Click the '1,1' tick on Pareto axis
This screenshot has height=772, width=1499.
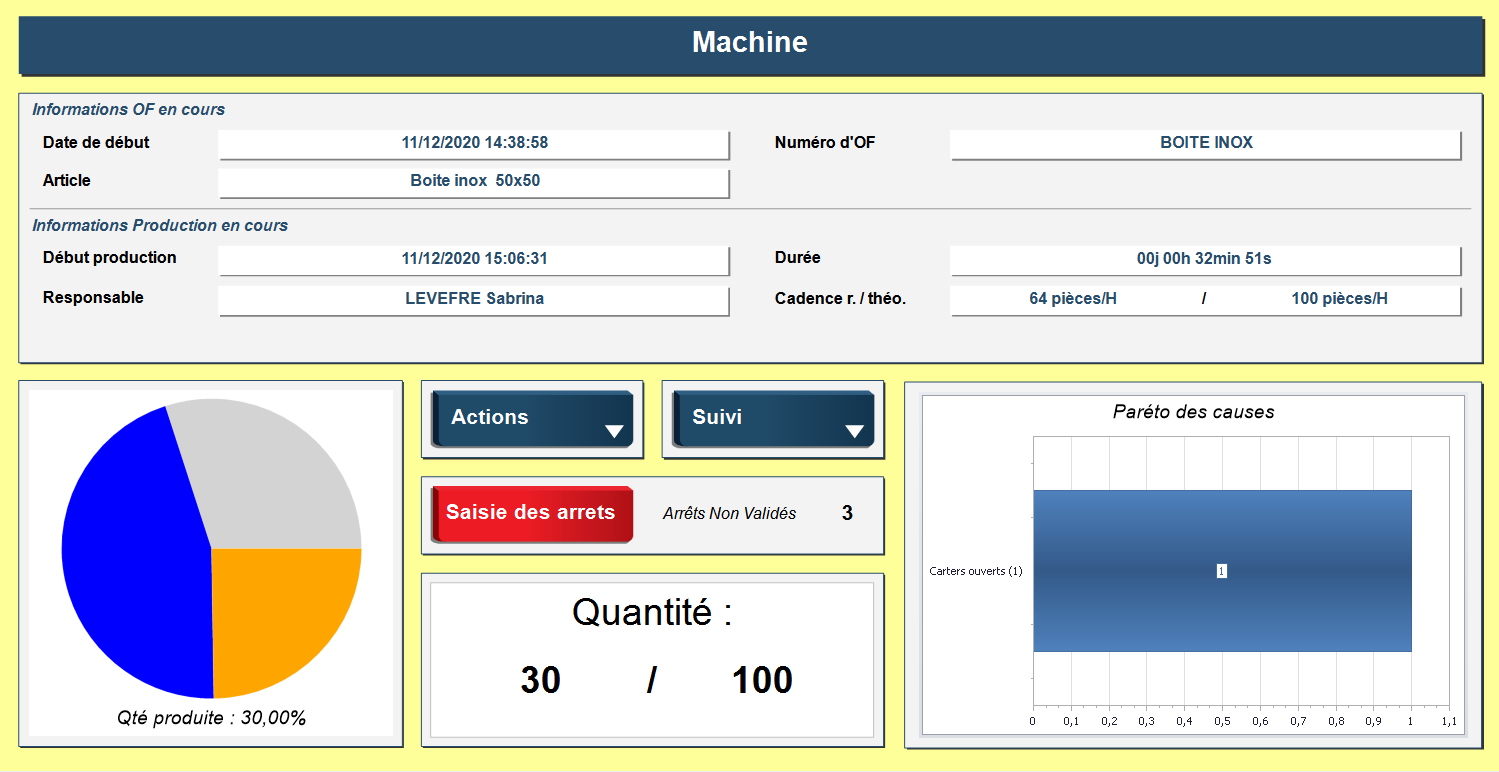[1449, 721]
